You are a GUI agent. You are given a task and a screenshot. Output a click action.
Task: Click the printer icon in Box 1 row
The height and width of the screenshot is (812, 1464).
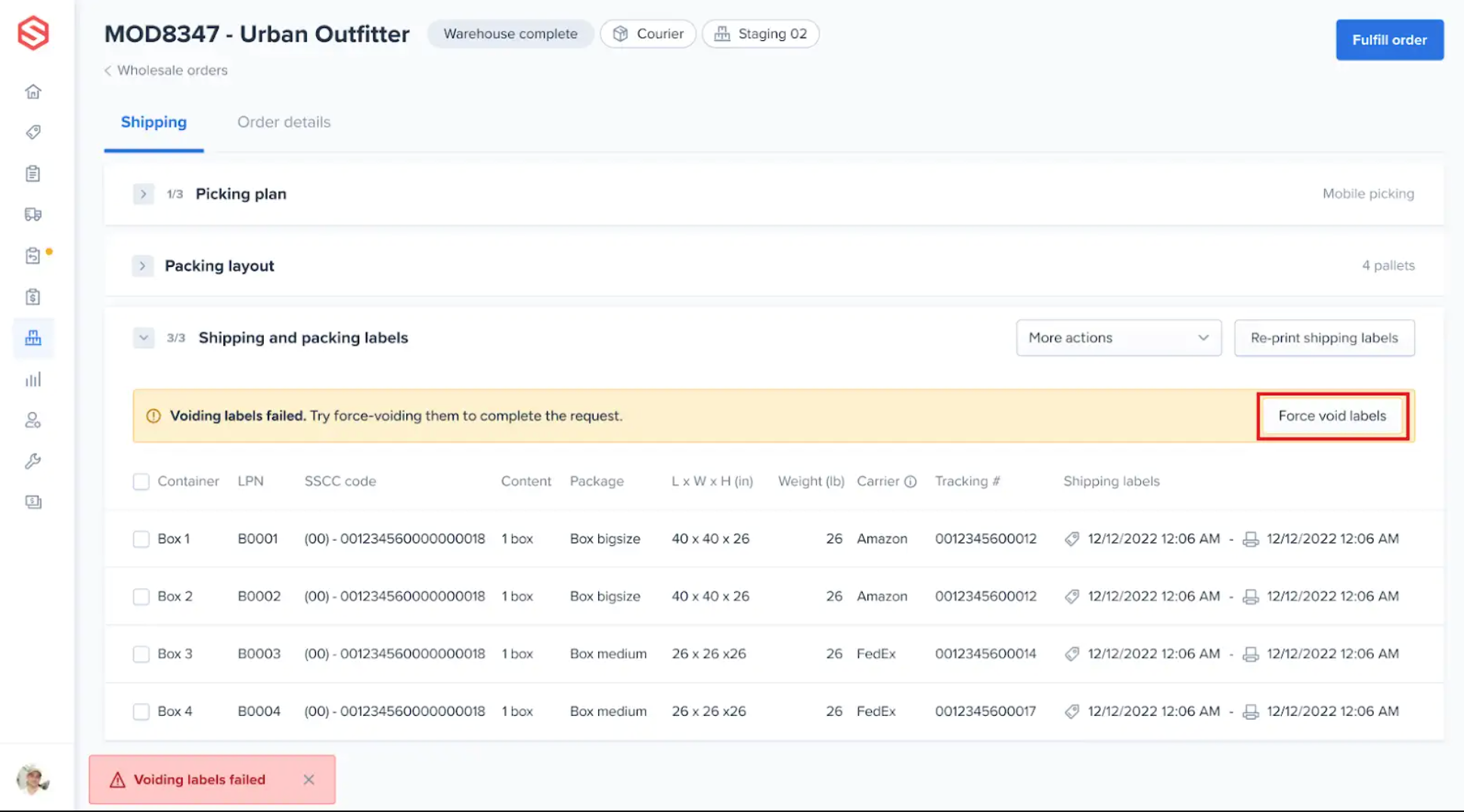pyautogui.click(x=1251, y=539)
